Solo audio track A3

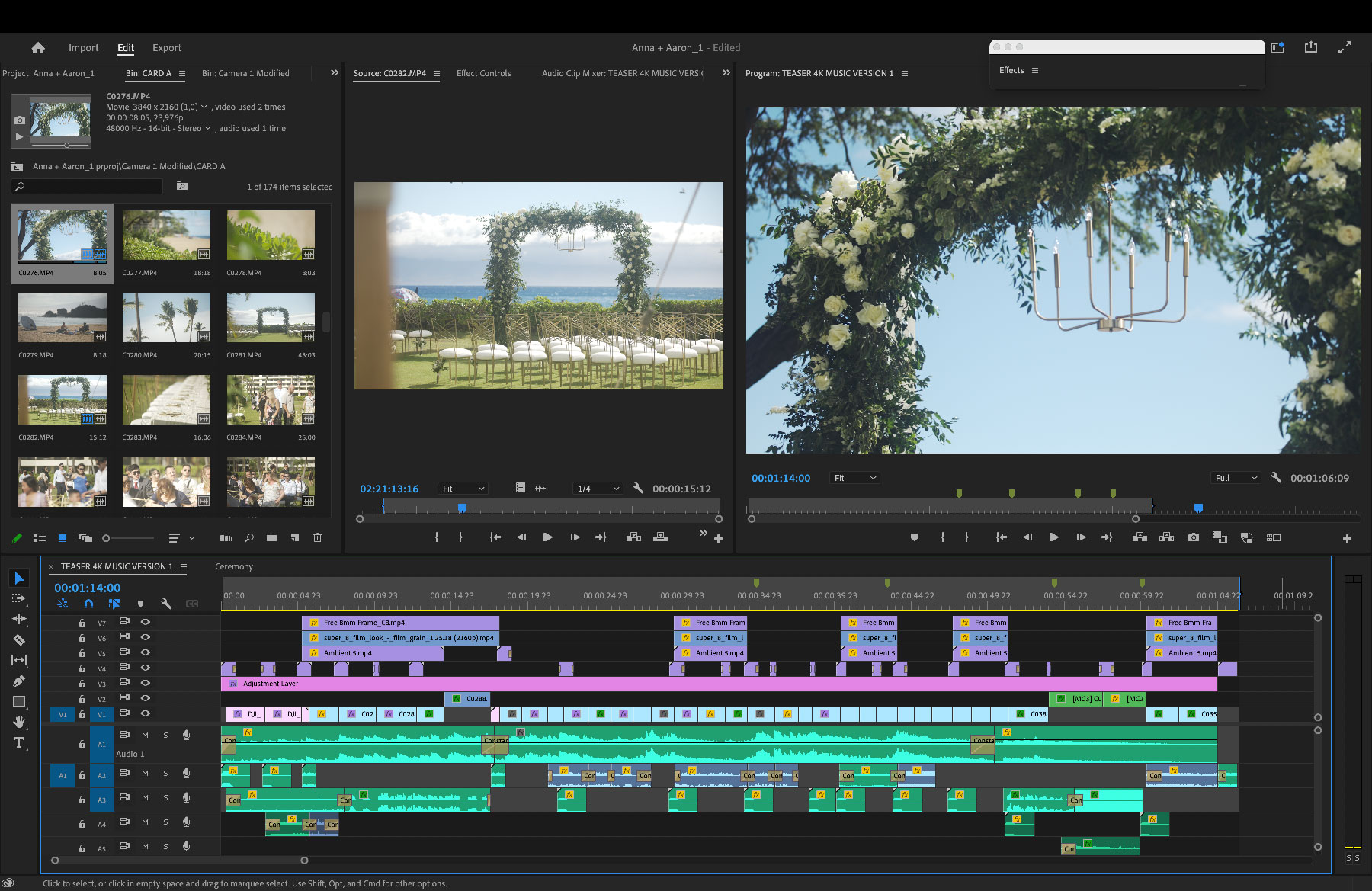click(x=165, y=800)
